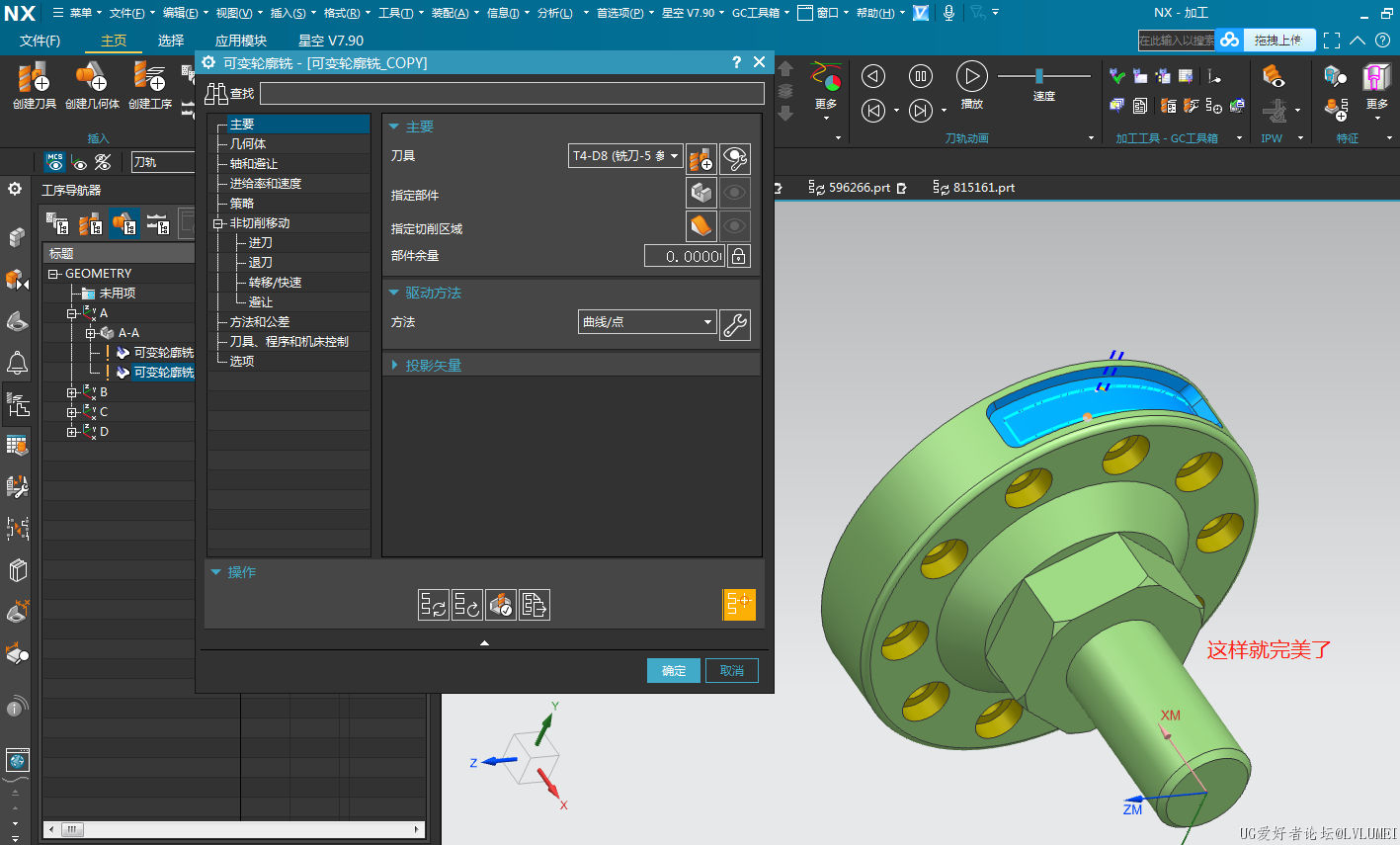Switch to Machining Method view in navigator

(158, 224)
